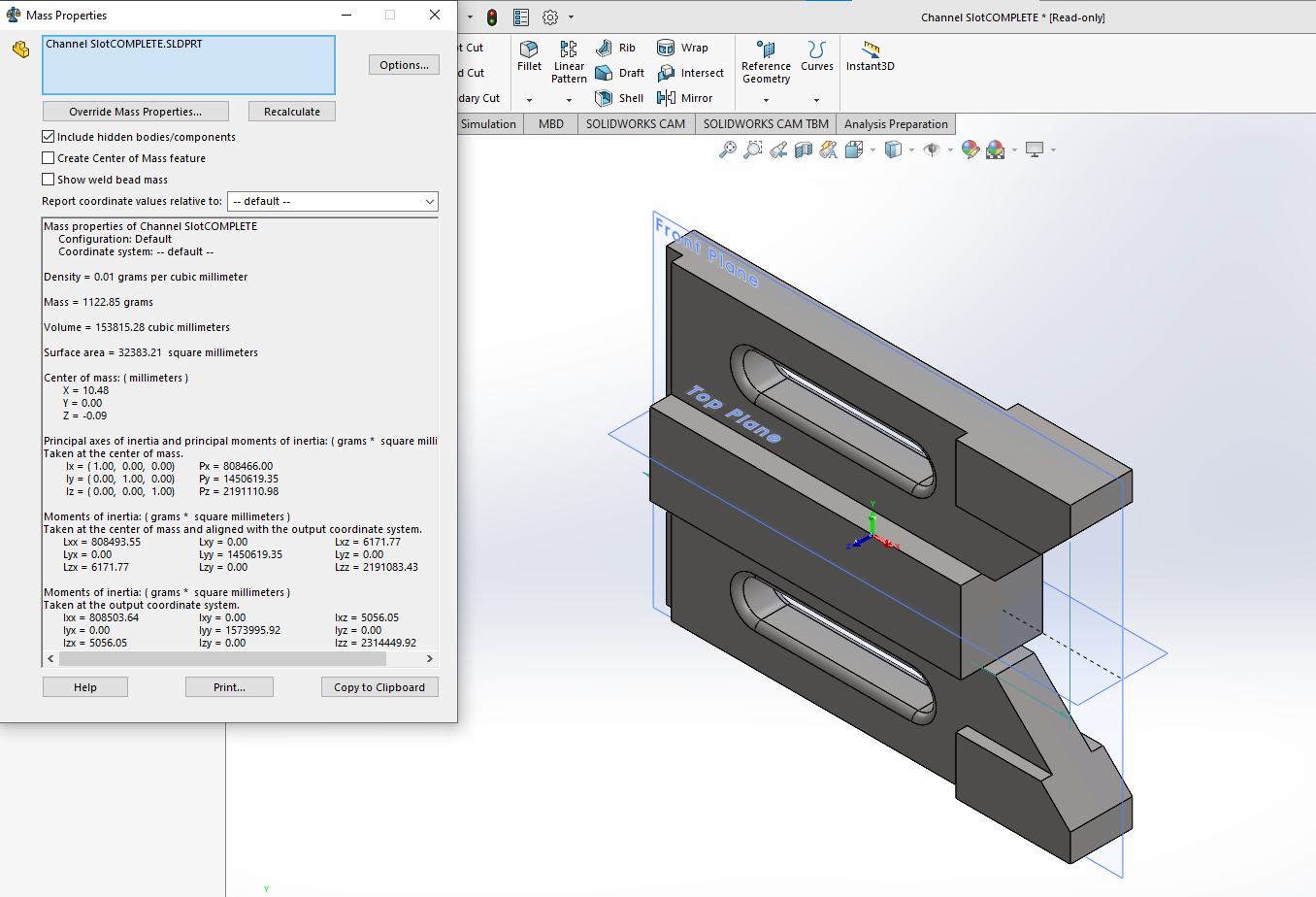1316x897 pixels.
Task: Click the Draft feature tool
Action: tap(619, 73)
